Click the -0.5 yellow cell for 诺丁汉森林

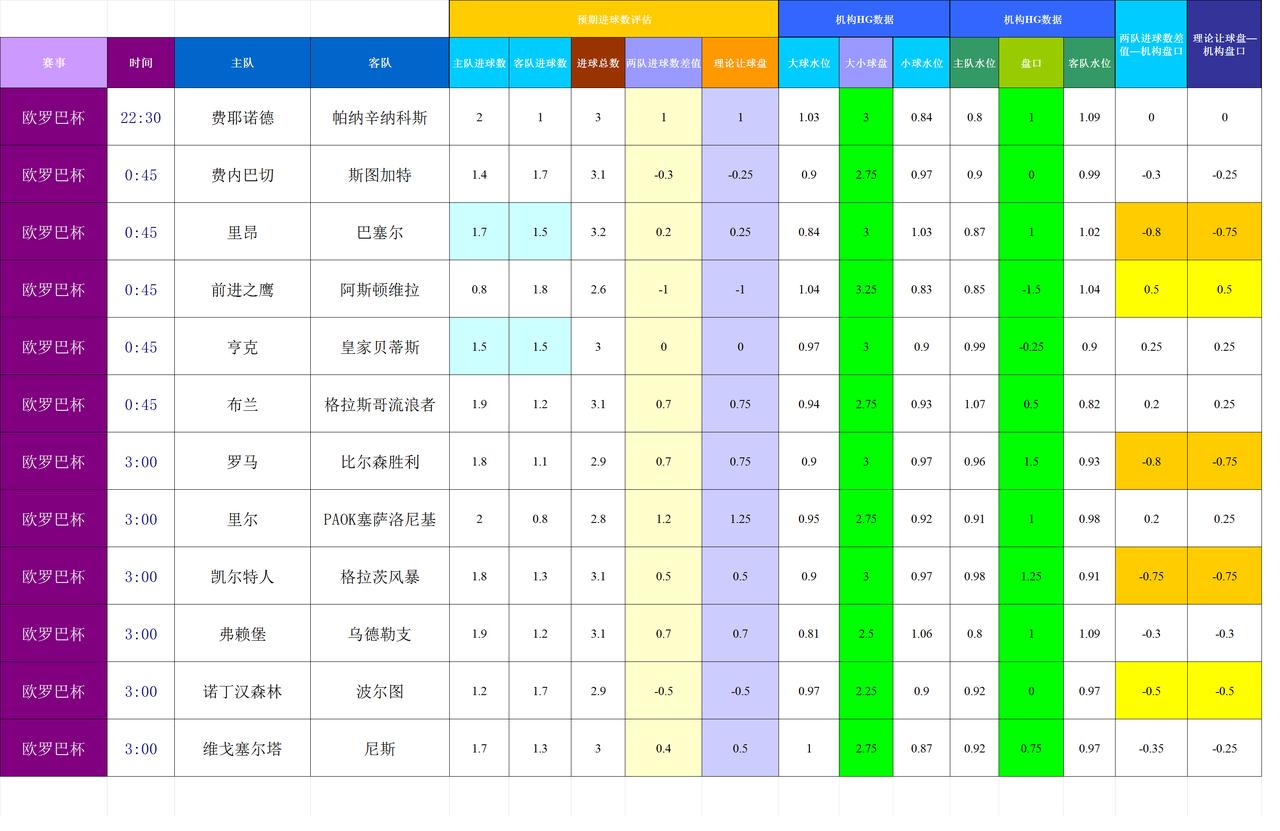tap(1151, 690)
